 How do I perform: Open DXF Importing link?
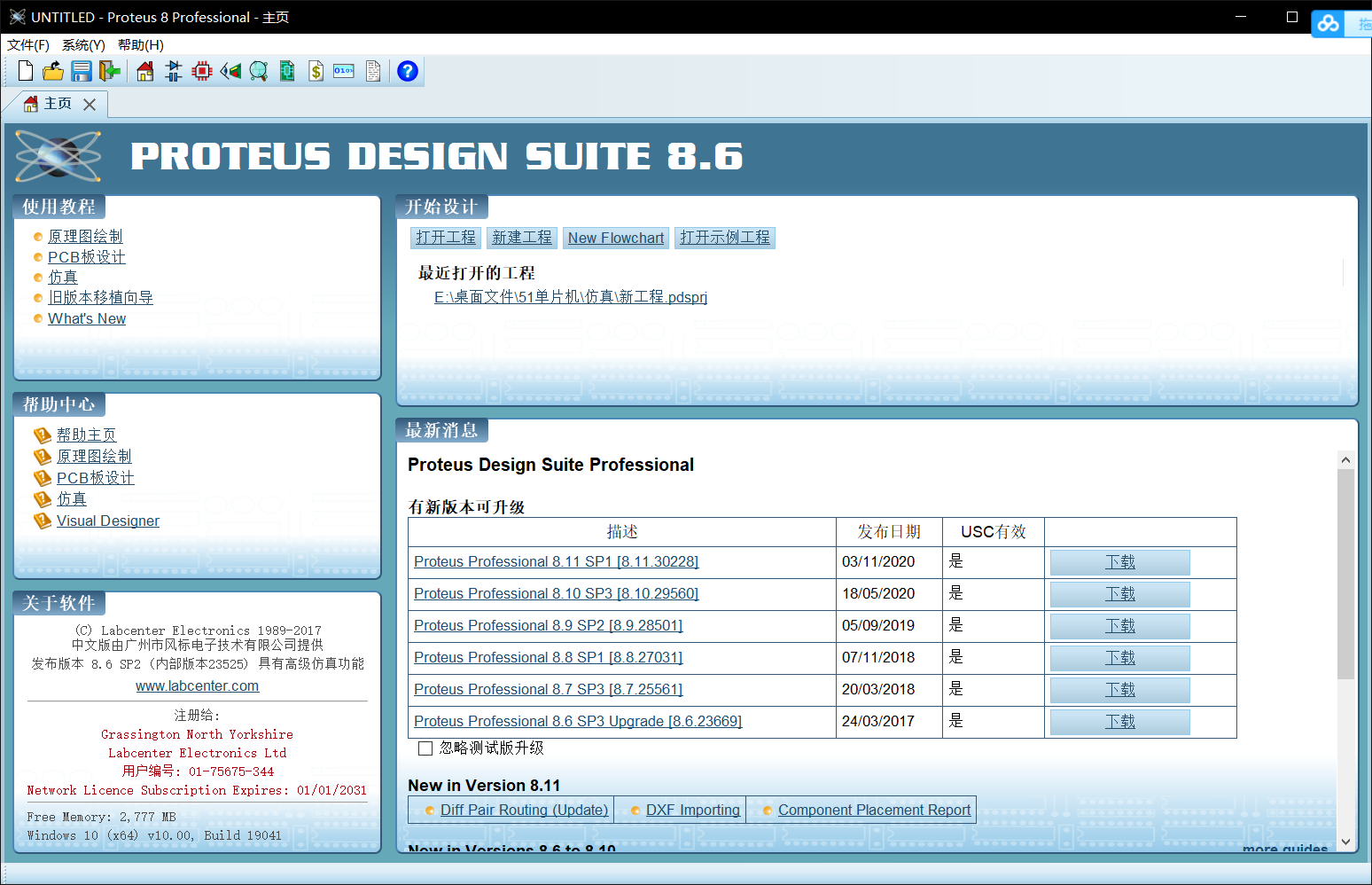click(693, 810)
